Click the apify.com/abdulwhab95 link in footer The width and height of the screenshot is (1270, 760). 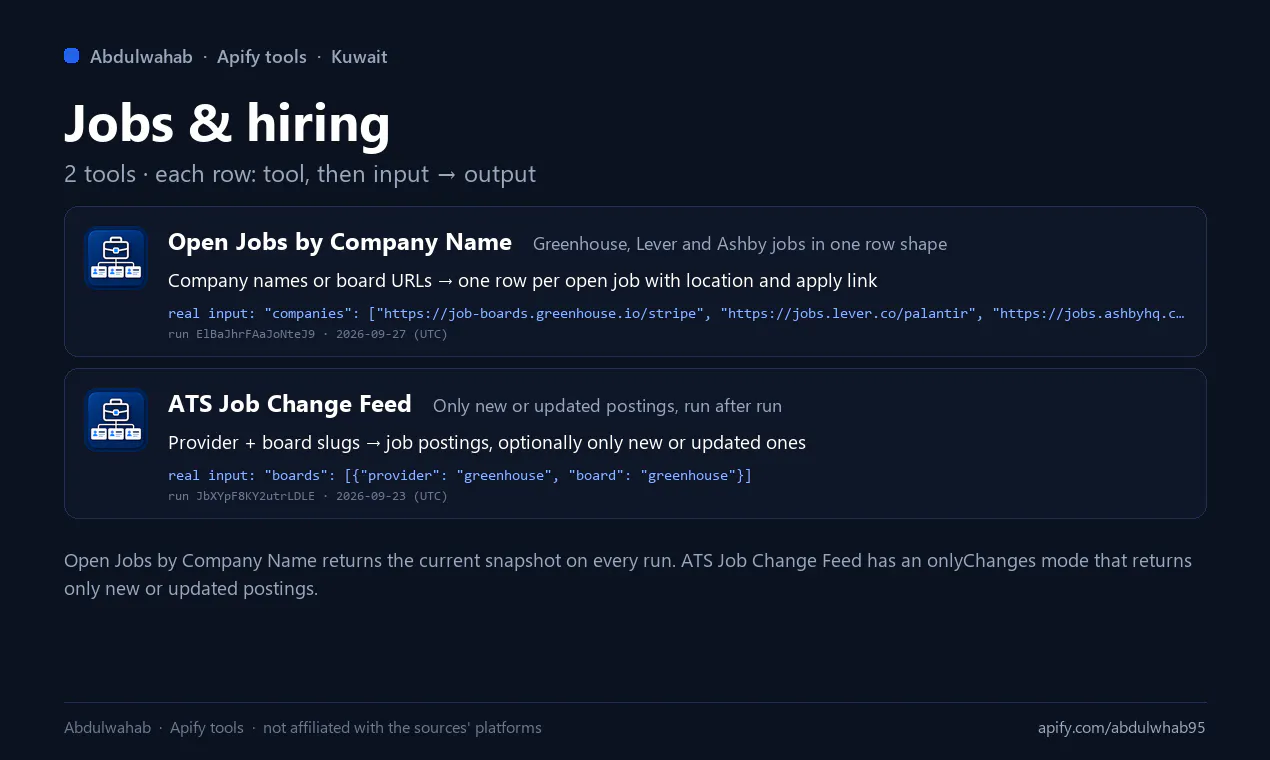pyautogui.click(x=1122, y=728)
